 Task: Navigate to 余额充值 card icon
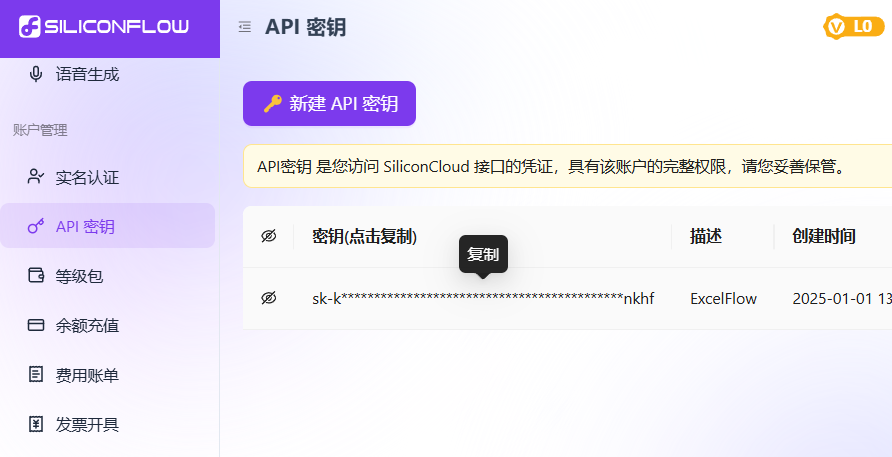tap(37, 325)
